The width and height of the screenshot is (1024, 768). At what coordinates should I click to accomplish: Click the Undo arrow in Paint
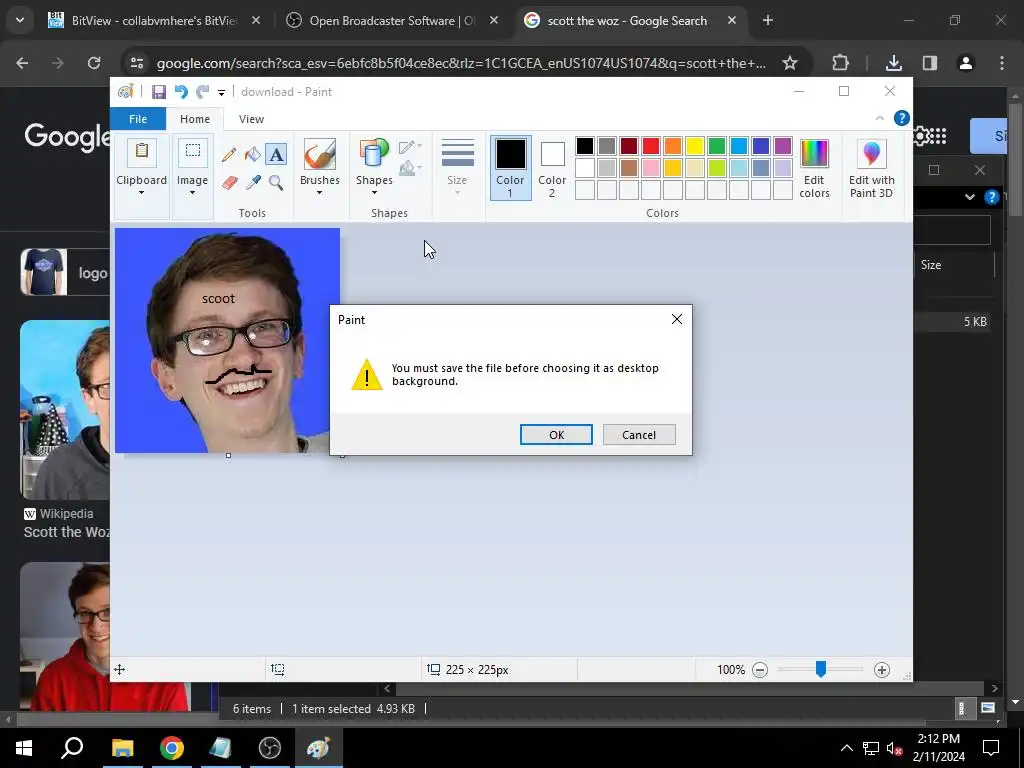pos(181,92)
